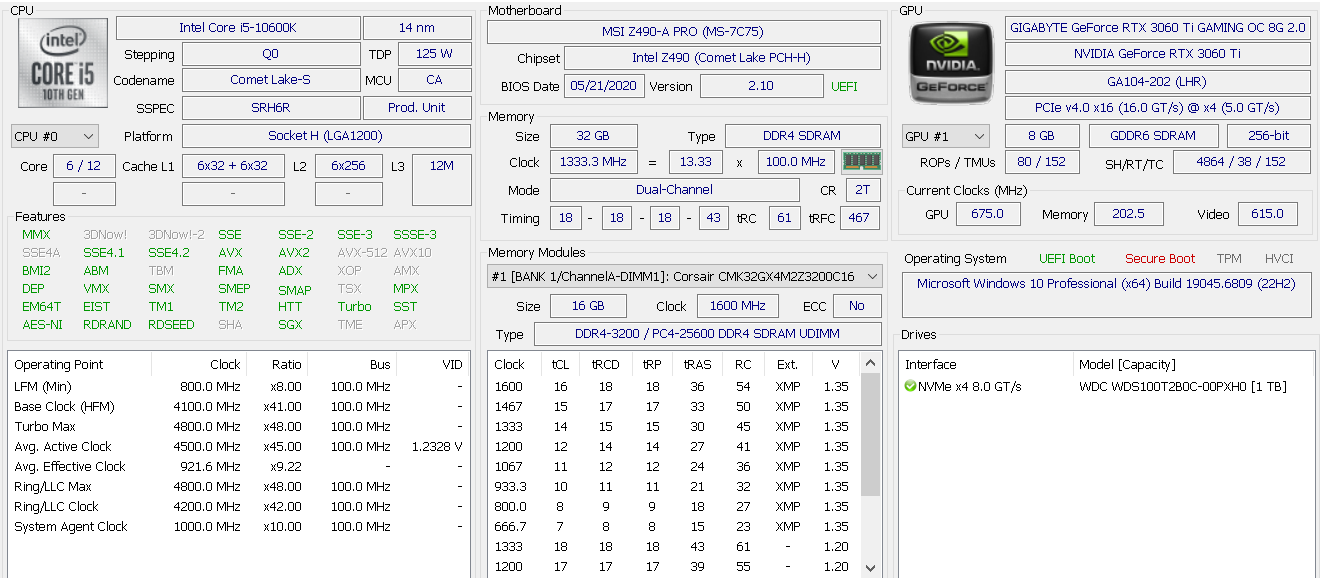
Task: Select the 16 GB module size field
Action: (589, 306)
